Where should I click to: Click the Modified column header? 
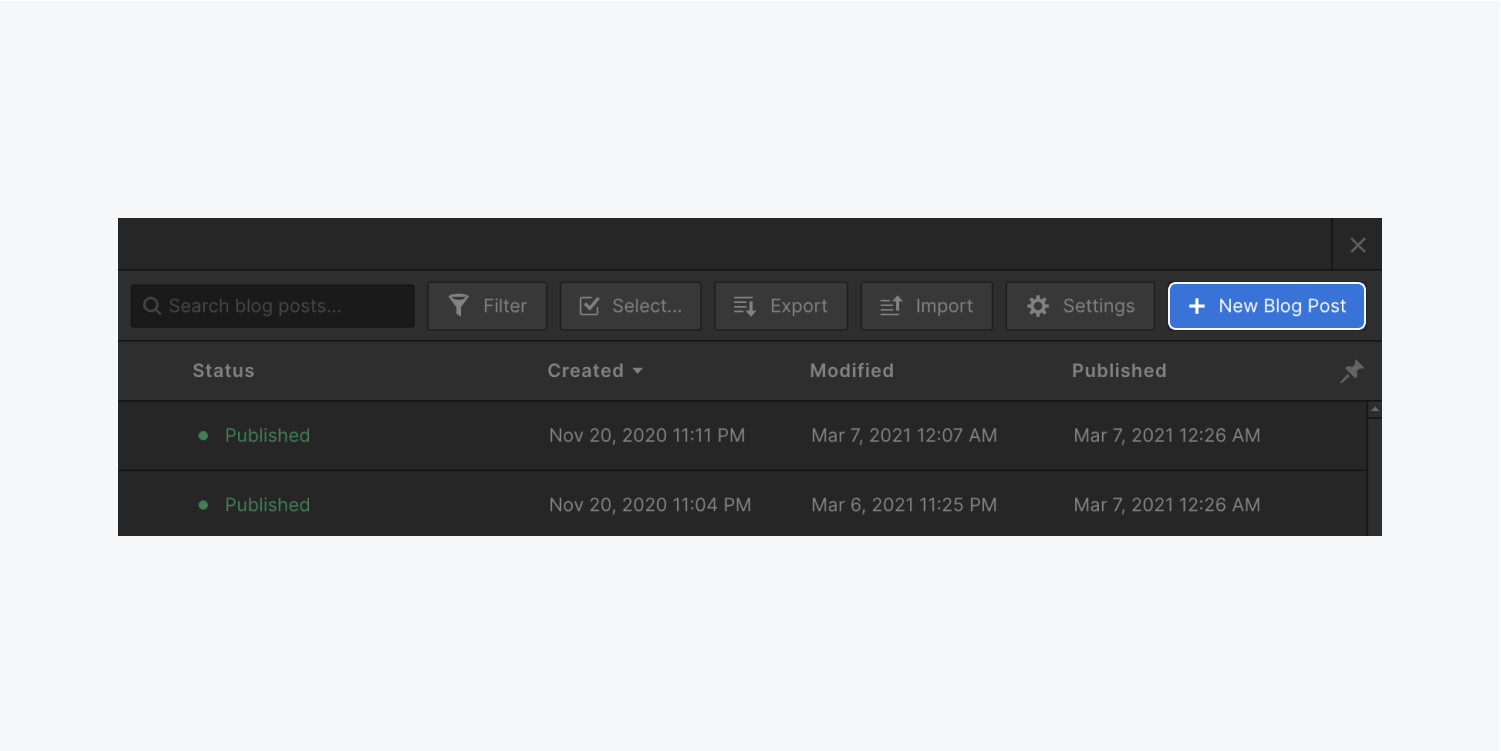[x=852, y=371]
